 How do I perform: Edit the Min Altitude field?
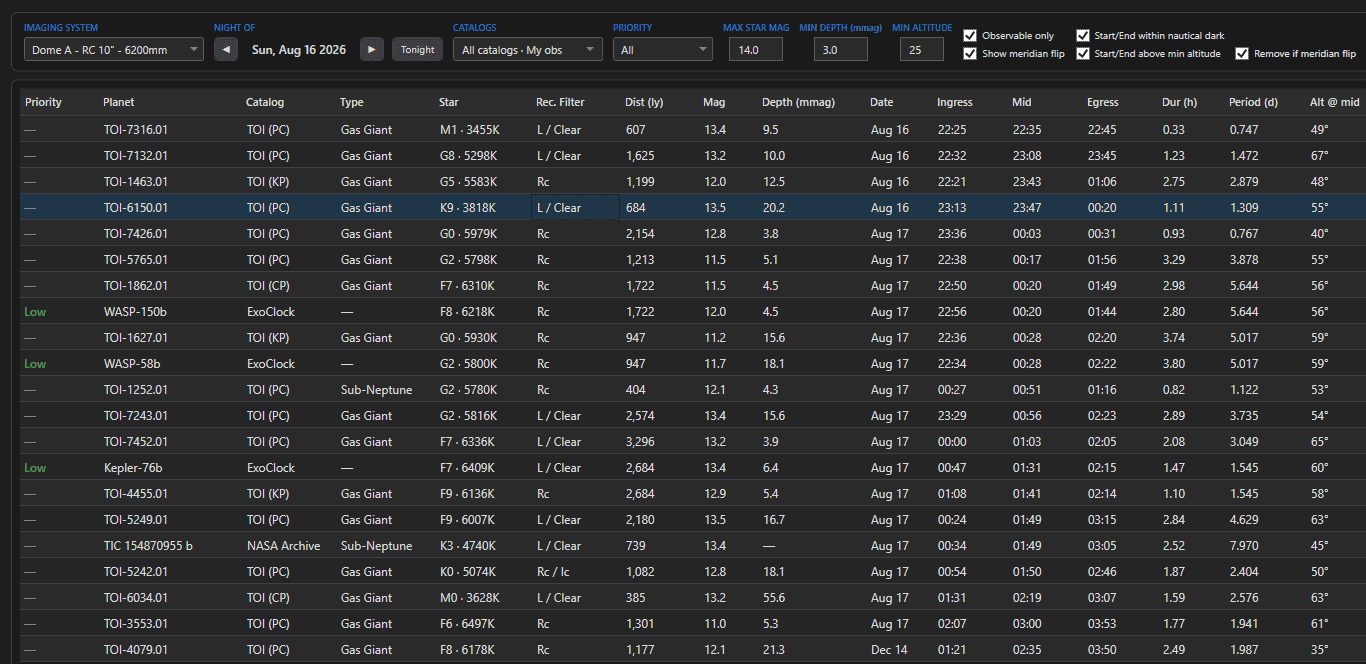pyautogui.click(x=921, y=49)
